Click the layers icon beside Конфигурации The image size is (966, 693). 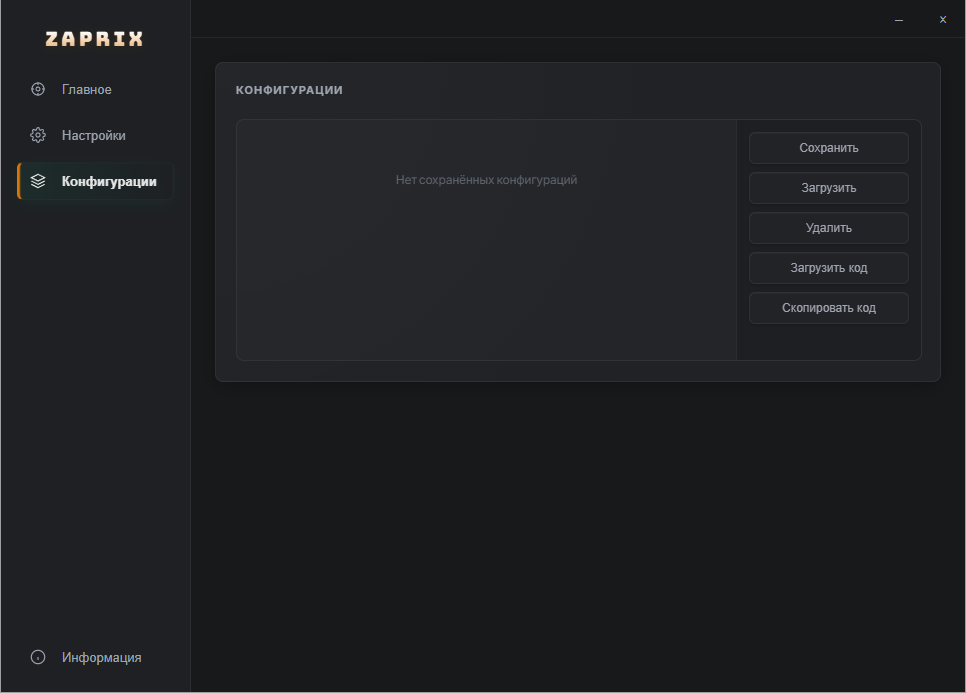pos(38,181)
